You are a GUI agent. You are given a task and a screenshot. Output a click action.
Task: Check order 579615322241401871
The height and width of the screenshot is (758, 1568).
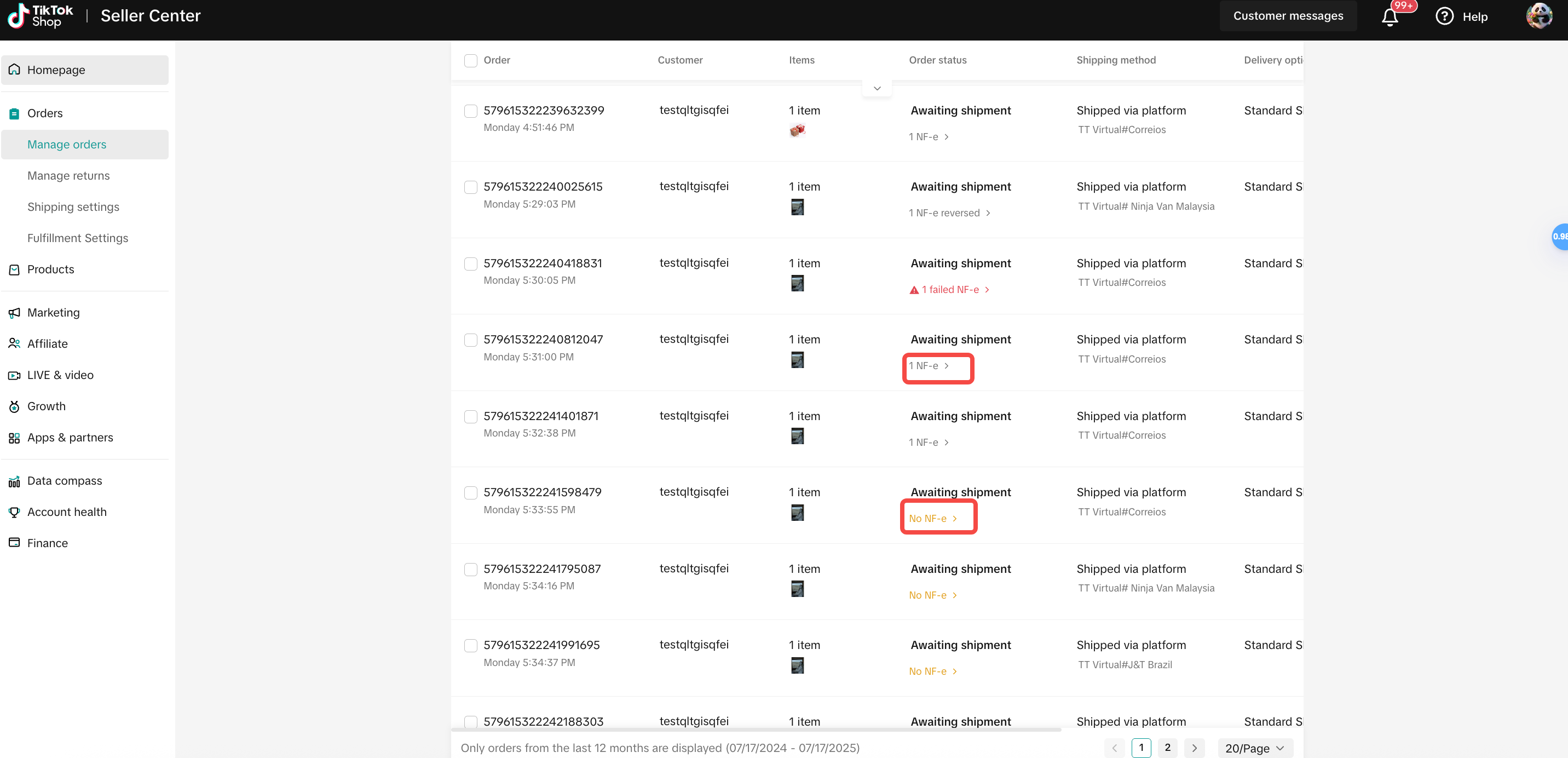click(x=470, y=416)
